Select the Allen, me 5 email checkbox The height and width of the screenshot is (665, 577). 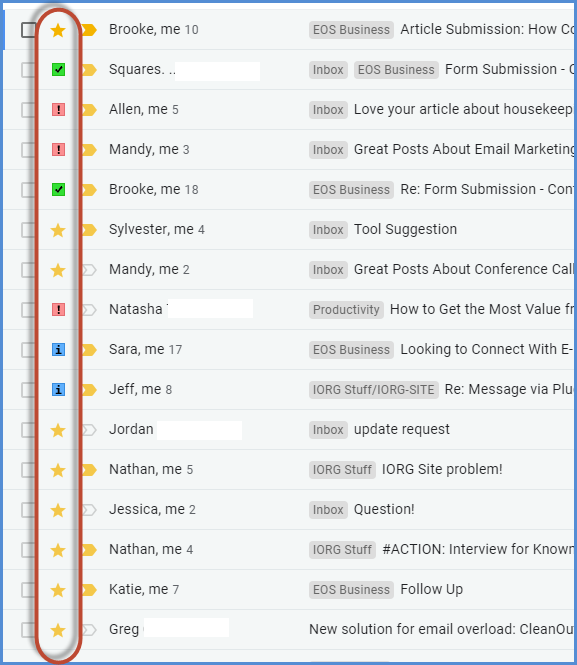tap(28, 110)
